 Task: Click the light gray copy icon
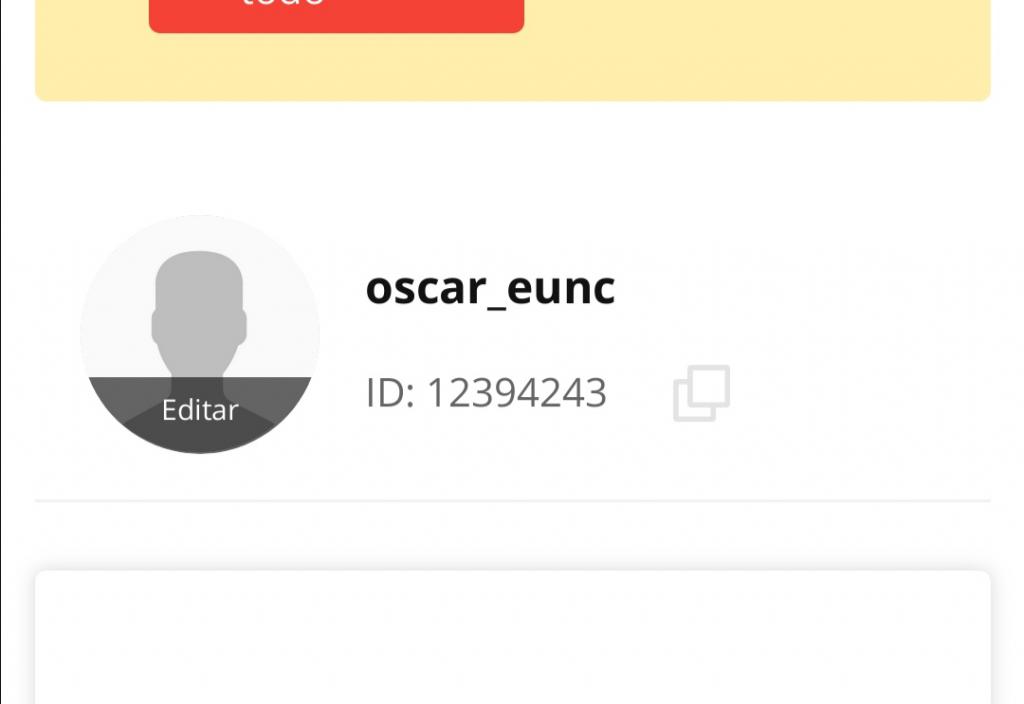click(x=701, y=393)
